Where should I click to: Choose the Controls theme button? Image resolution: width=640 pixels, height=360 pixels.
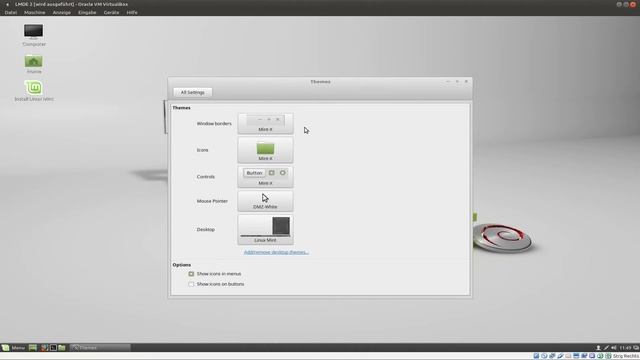[x=265, y=177]
